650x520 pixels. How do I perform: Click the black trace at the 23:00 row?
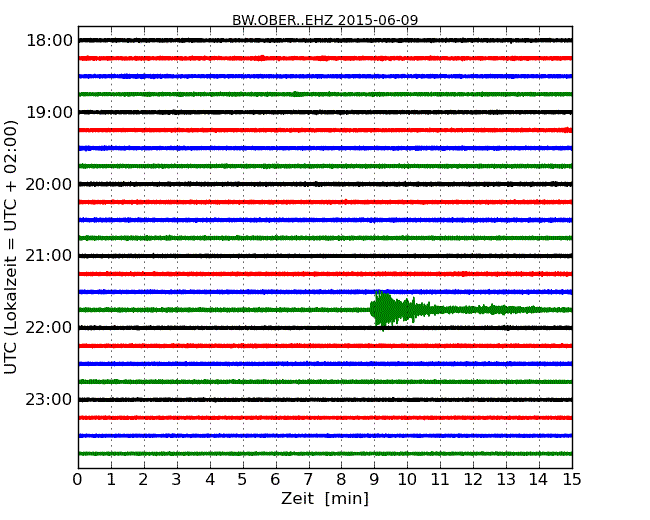pyautogui.click(x=325, y=400)
